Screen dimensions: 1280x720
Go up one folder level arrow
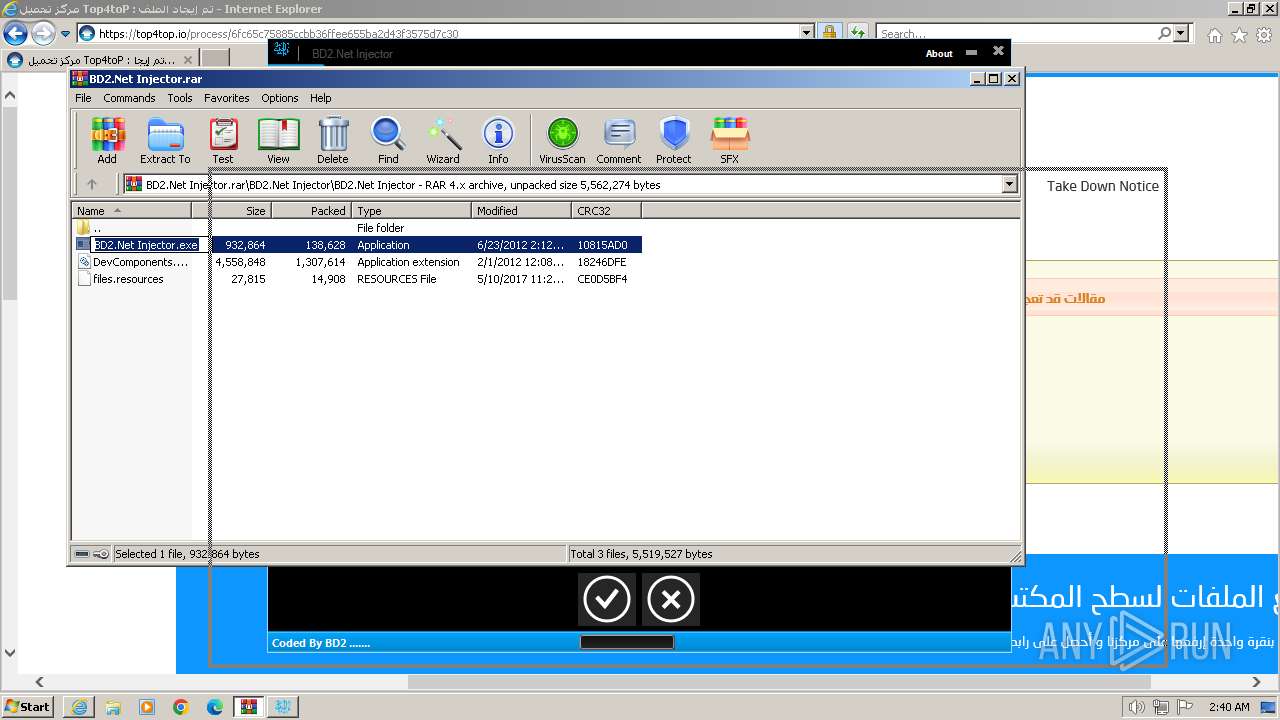tap(92, 184)
